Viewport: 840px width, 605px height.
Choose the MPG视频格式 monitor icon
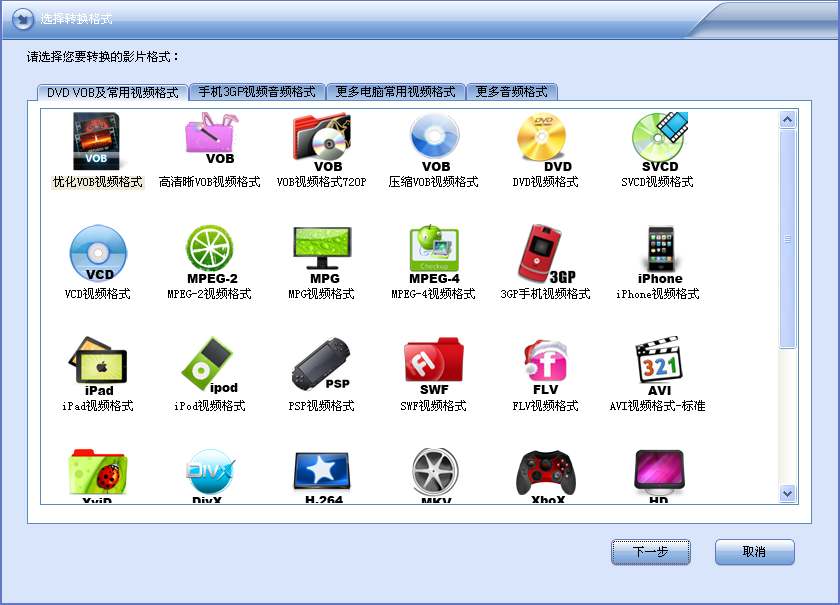pyautogui.click(x=322, y=254)
